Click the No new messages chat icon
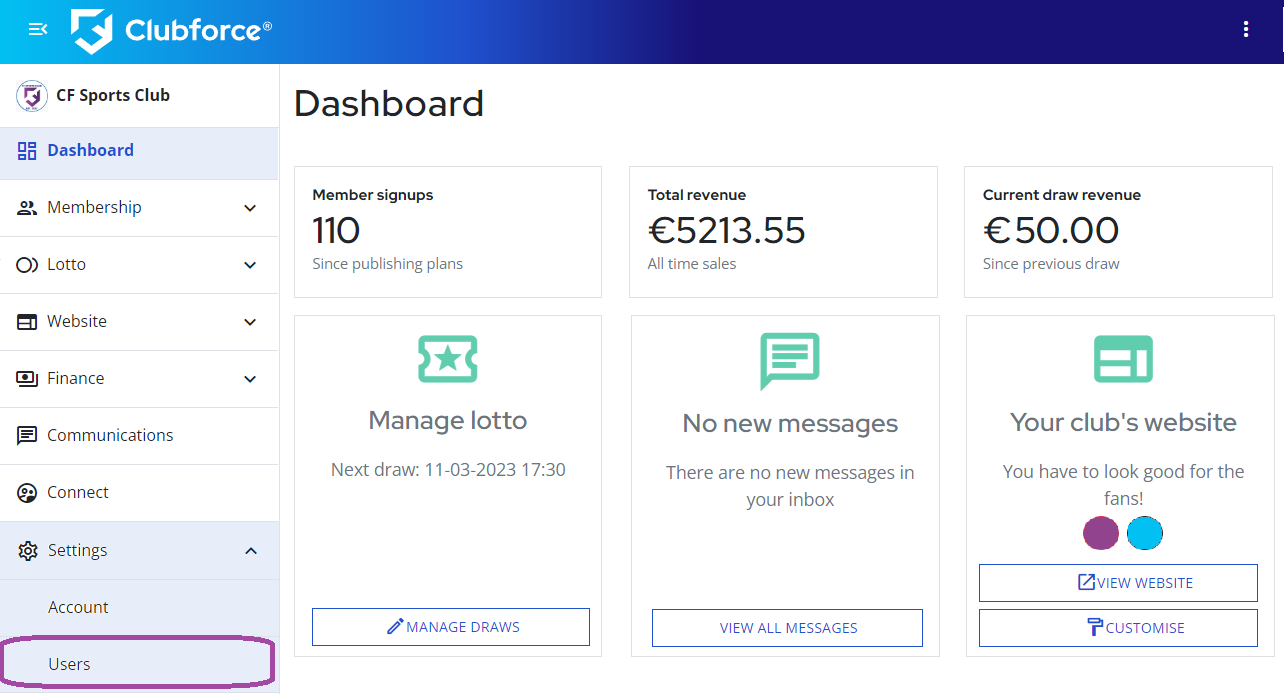This screenshot has height=694, width=1284. pyautogui.click(x=789, y=361)
